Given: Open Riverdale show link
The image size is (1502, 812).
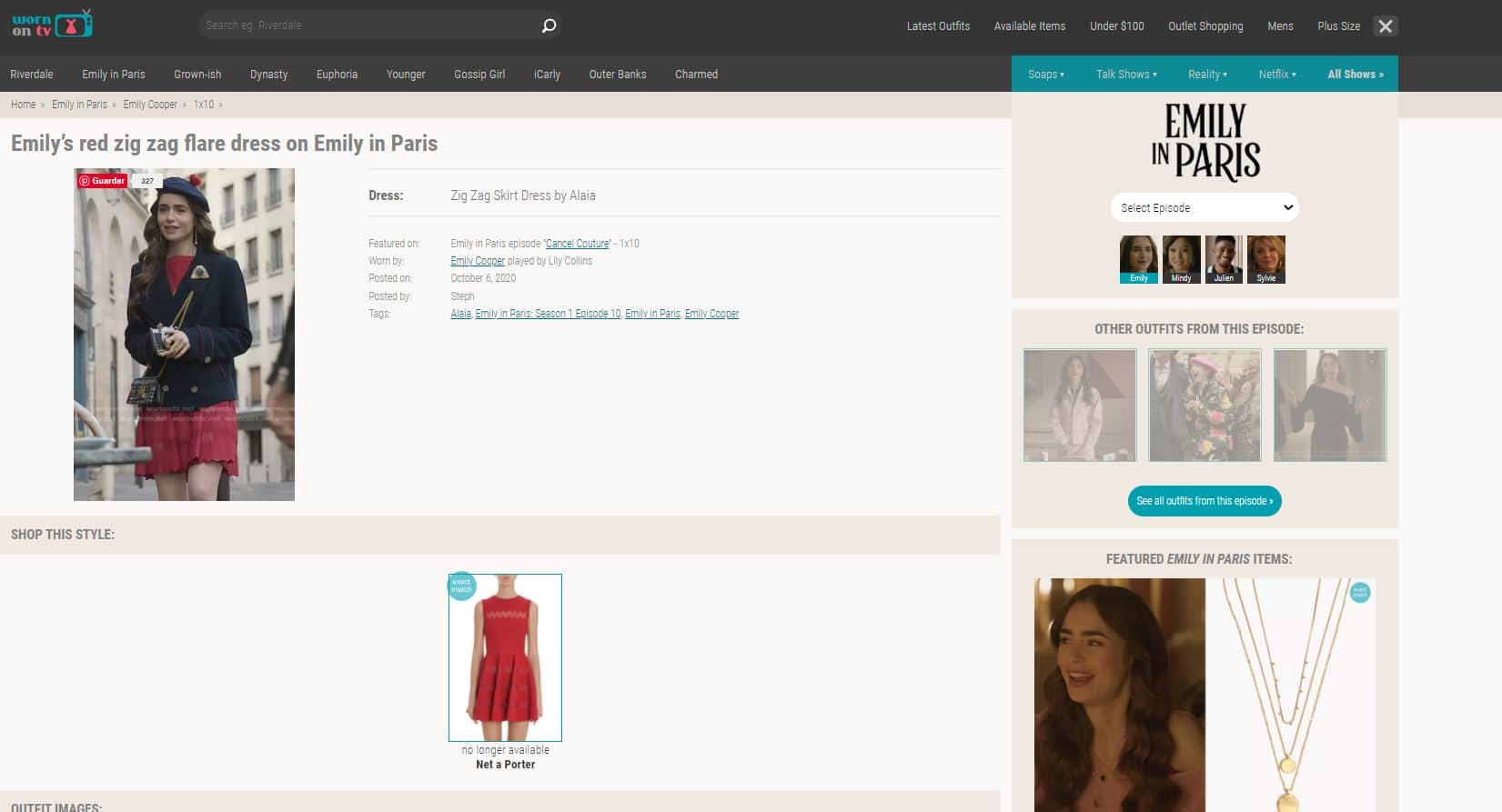Looking at the screenshot, I should click(32, 75).
